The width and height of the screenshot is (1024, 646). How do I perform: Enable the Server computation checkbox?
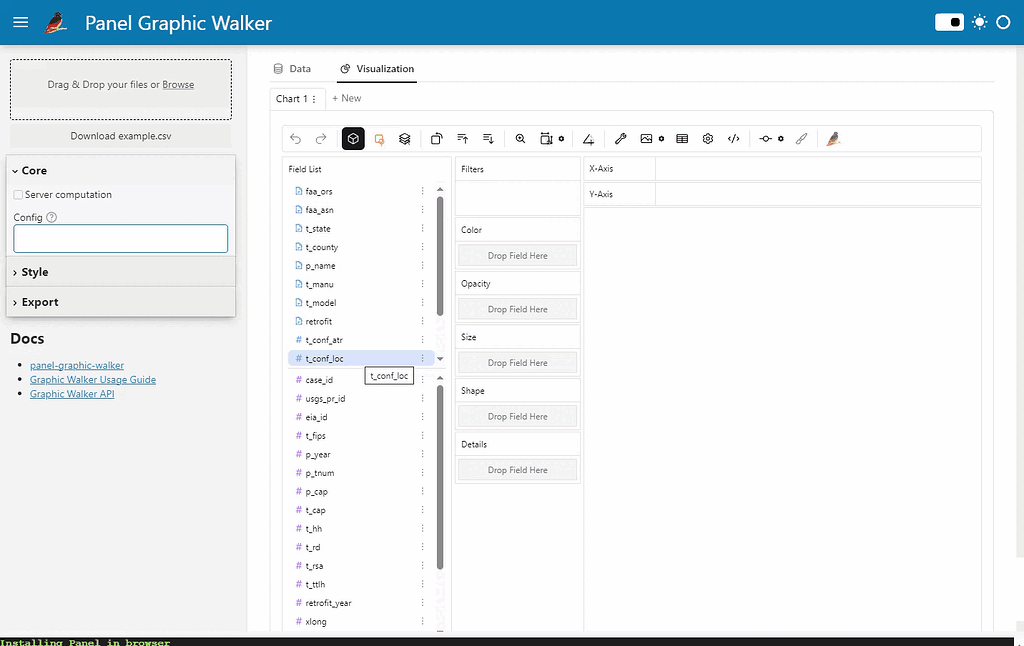point(19,195)
